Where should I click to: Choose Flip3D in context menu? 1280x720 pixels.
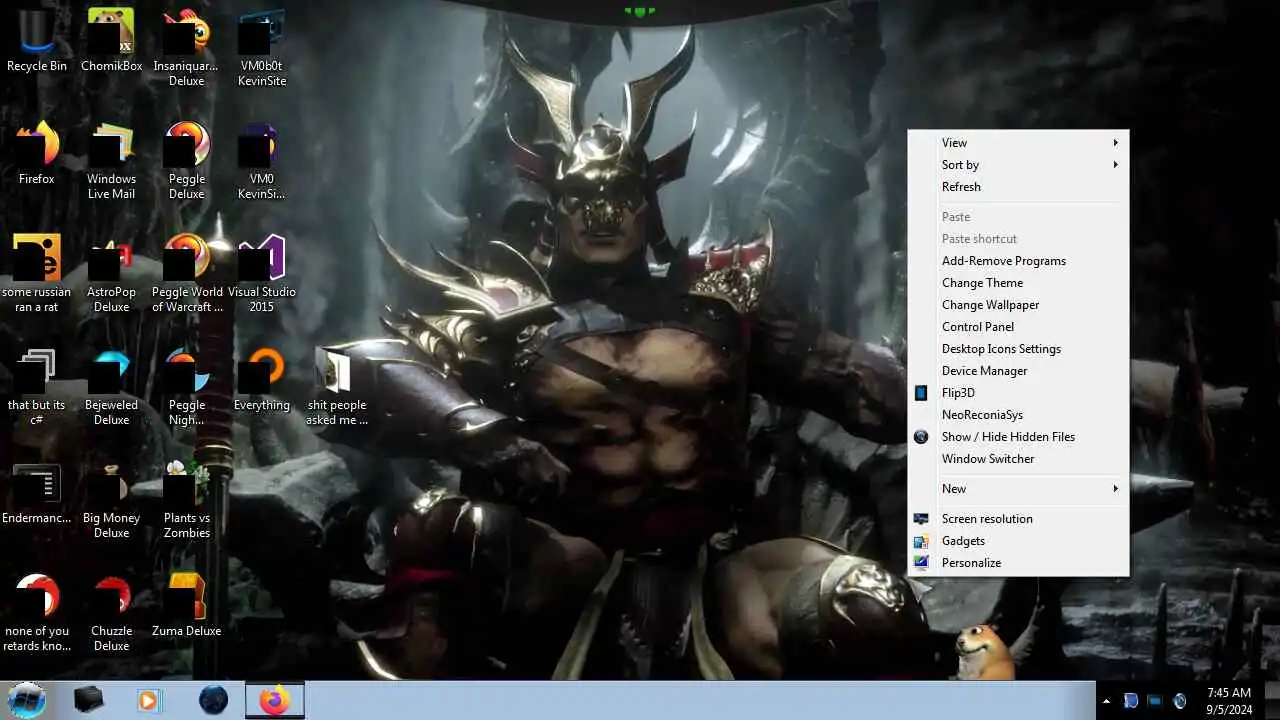pos(1018,393)
